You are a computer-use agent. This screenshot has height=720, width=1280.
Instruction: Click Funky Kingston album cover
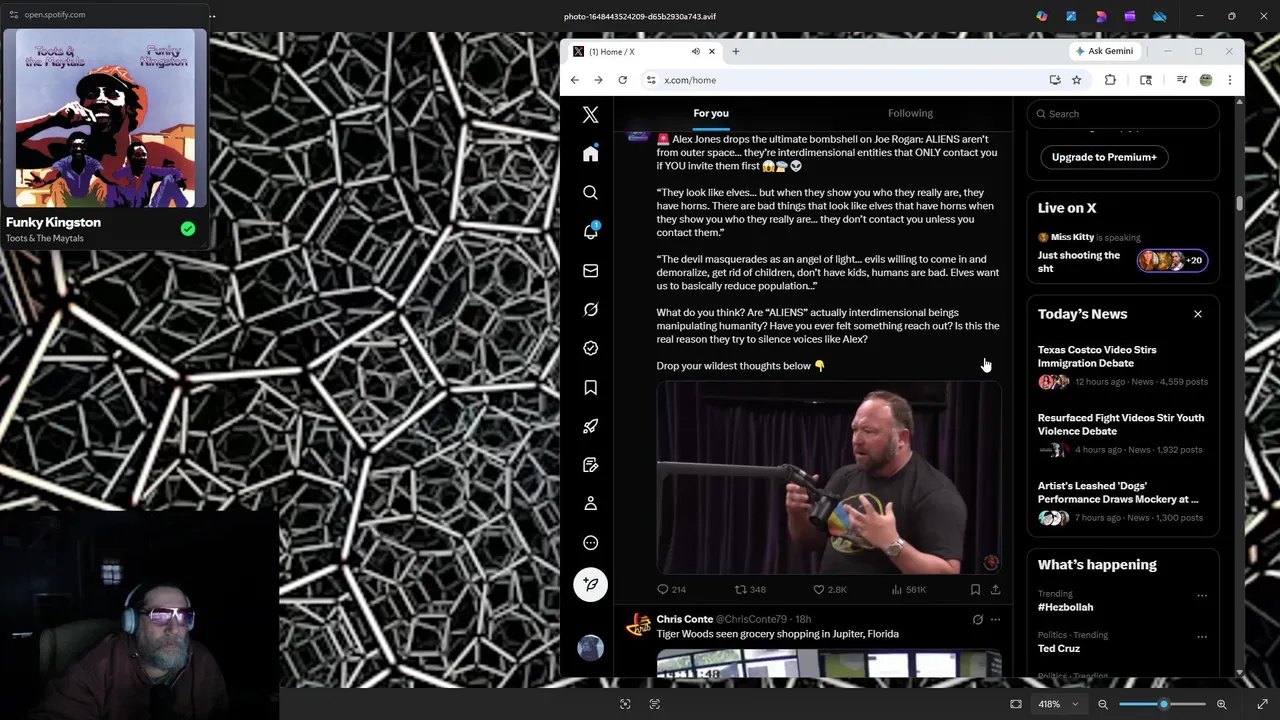tap(105, 118)
